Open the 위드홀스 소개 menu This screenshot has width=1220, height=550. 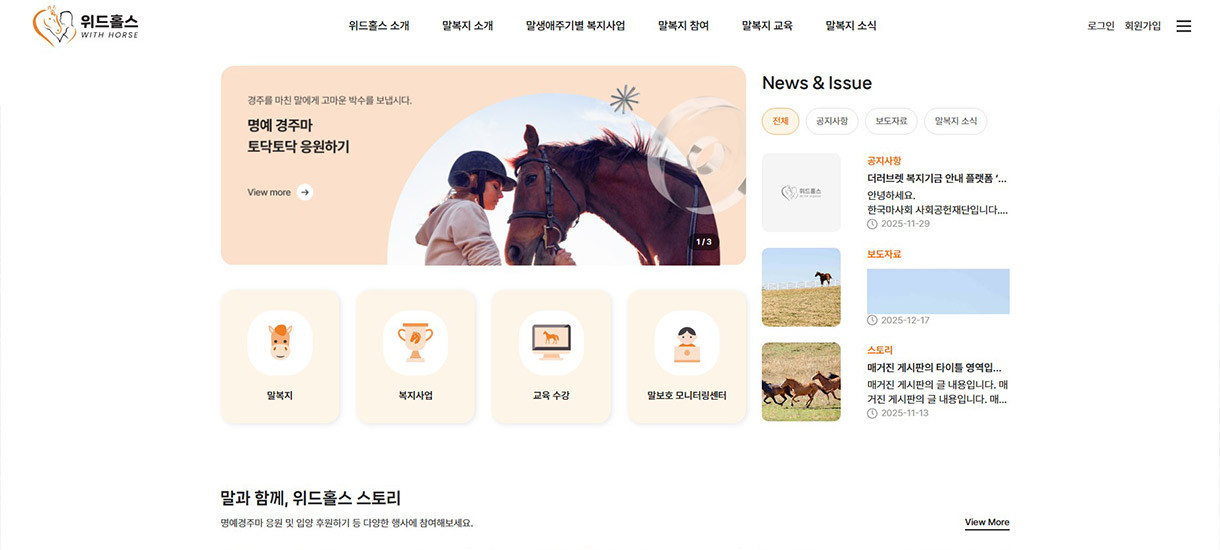379,26
